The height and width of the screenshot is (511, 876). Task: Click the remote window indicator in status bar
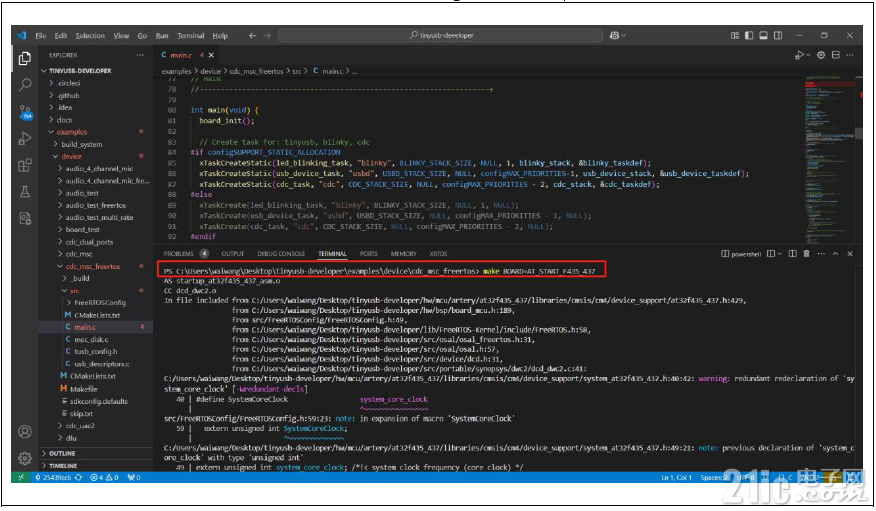[21, 477]
